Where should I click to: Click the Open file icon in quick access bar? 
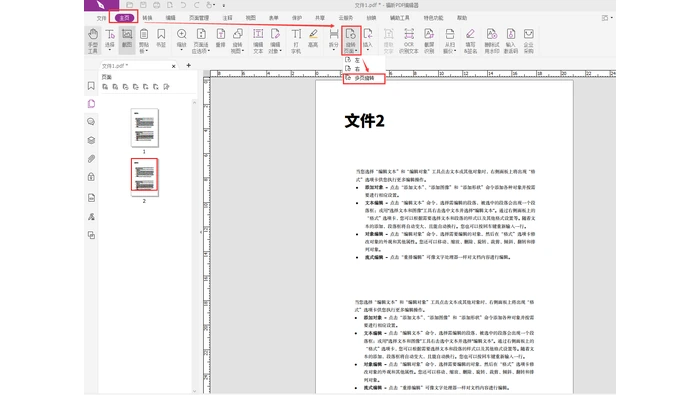coord(129,5)
